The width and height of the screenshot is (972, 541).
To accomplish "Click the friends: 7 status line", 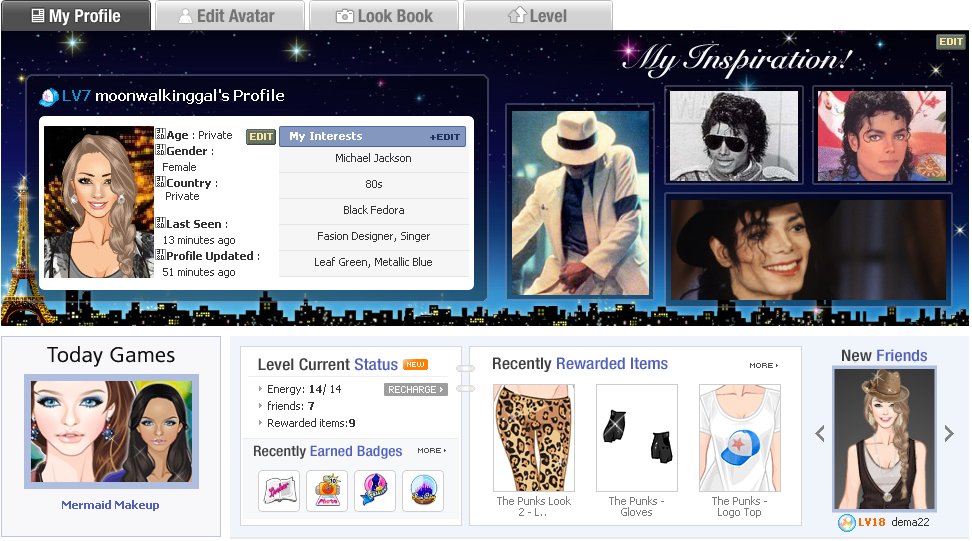I will click(290, 407).
